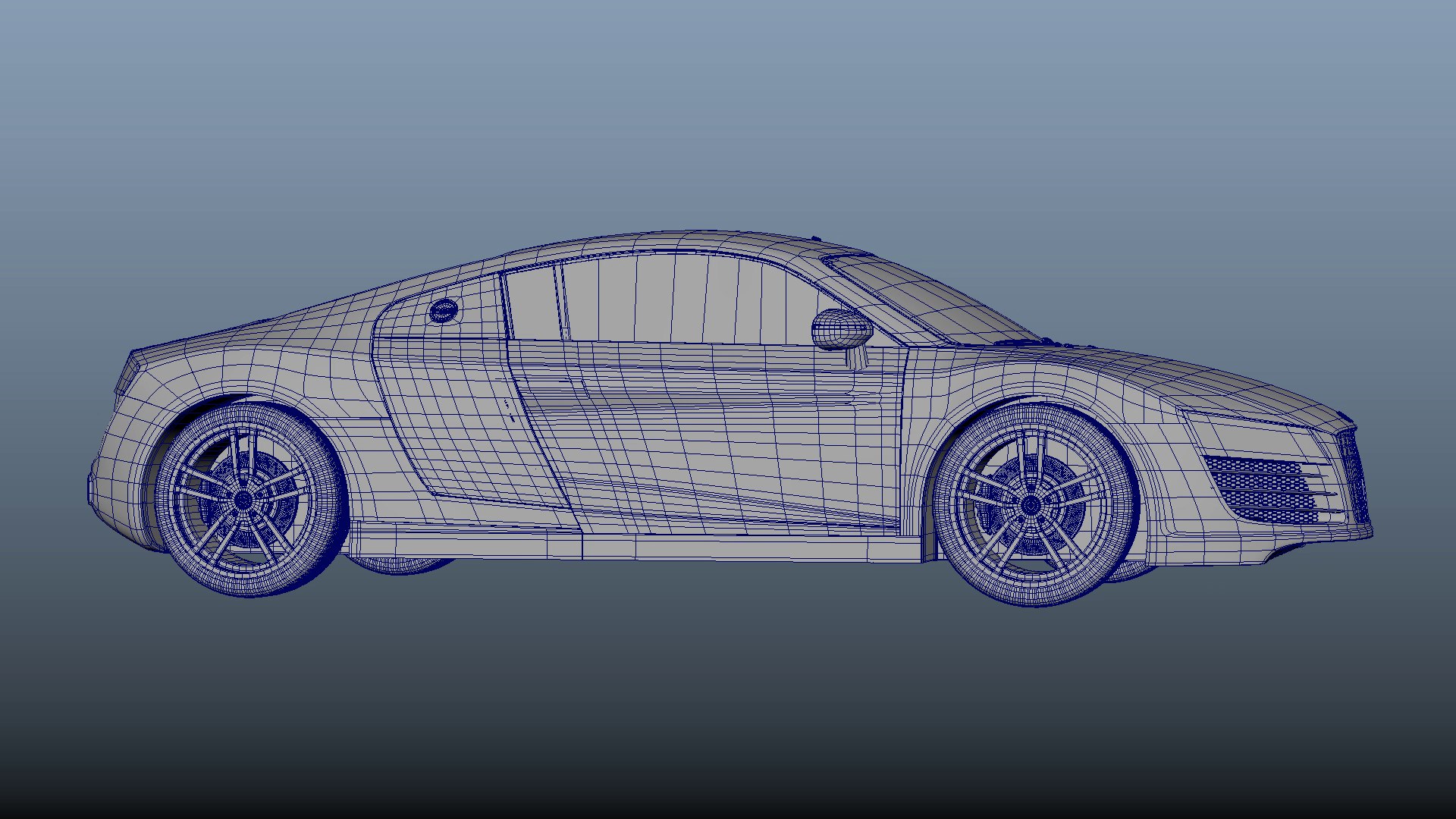Select the front wheel of the car

pyautogui.click(x=1035, y=504)
